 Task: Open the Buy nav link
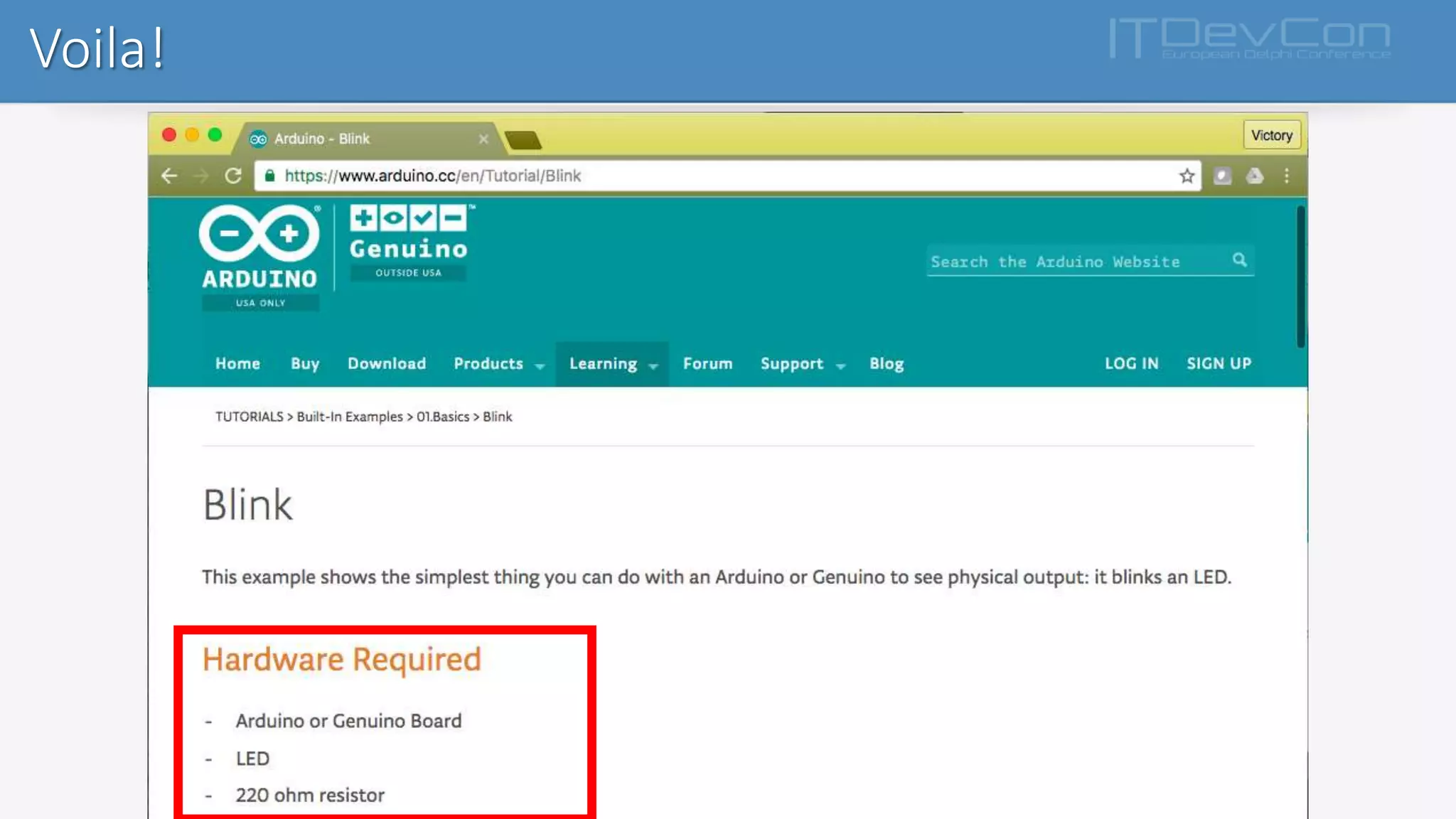click(305, 363)
